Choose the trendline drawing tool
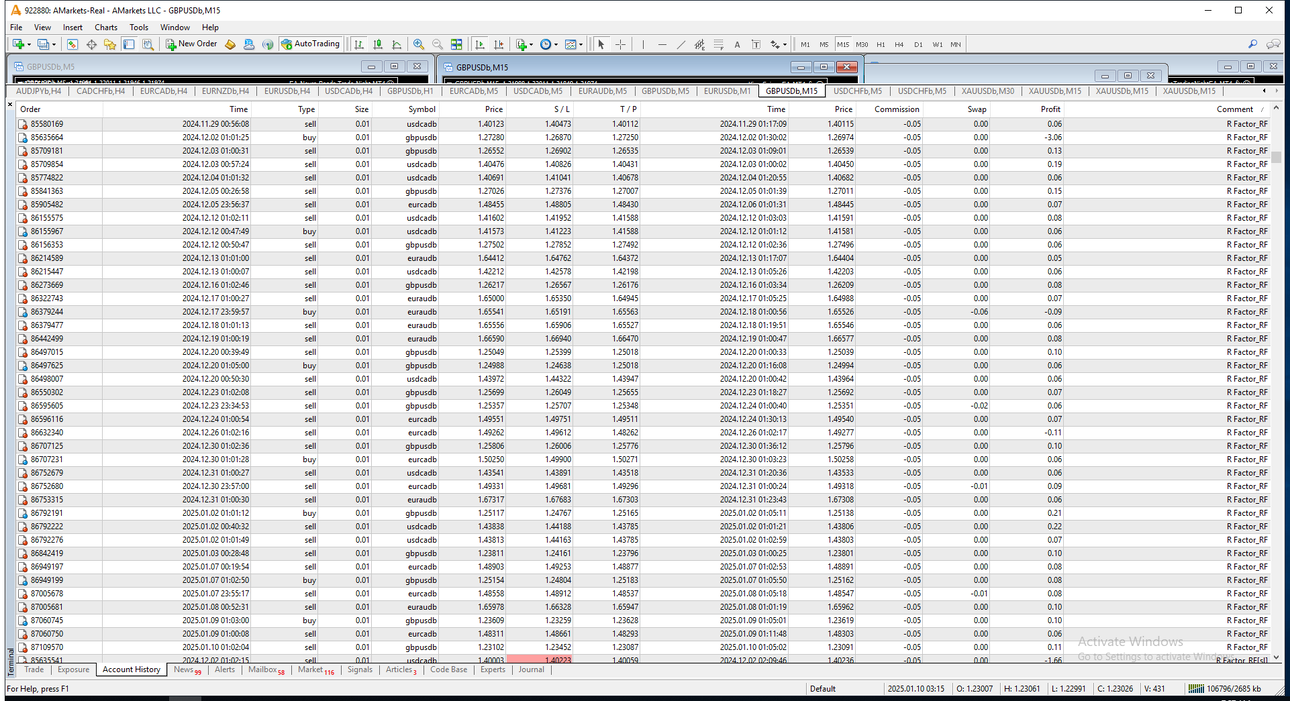The width and height of the screenshot is (1290, 701). [x=681, y=44]
